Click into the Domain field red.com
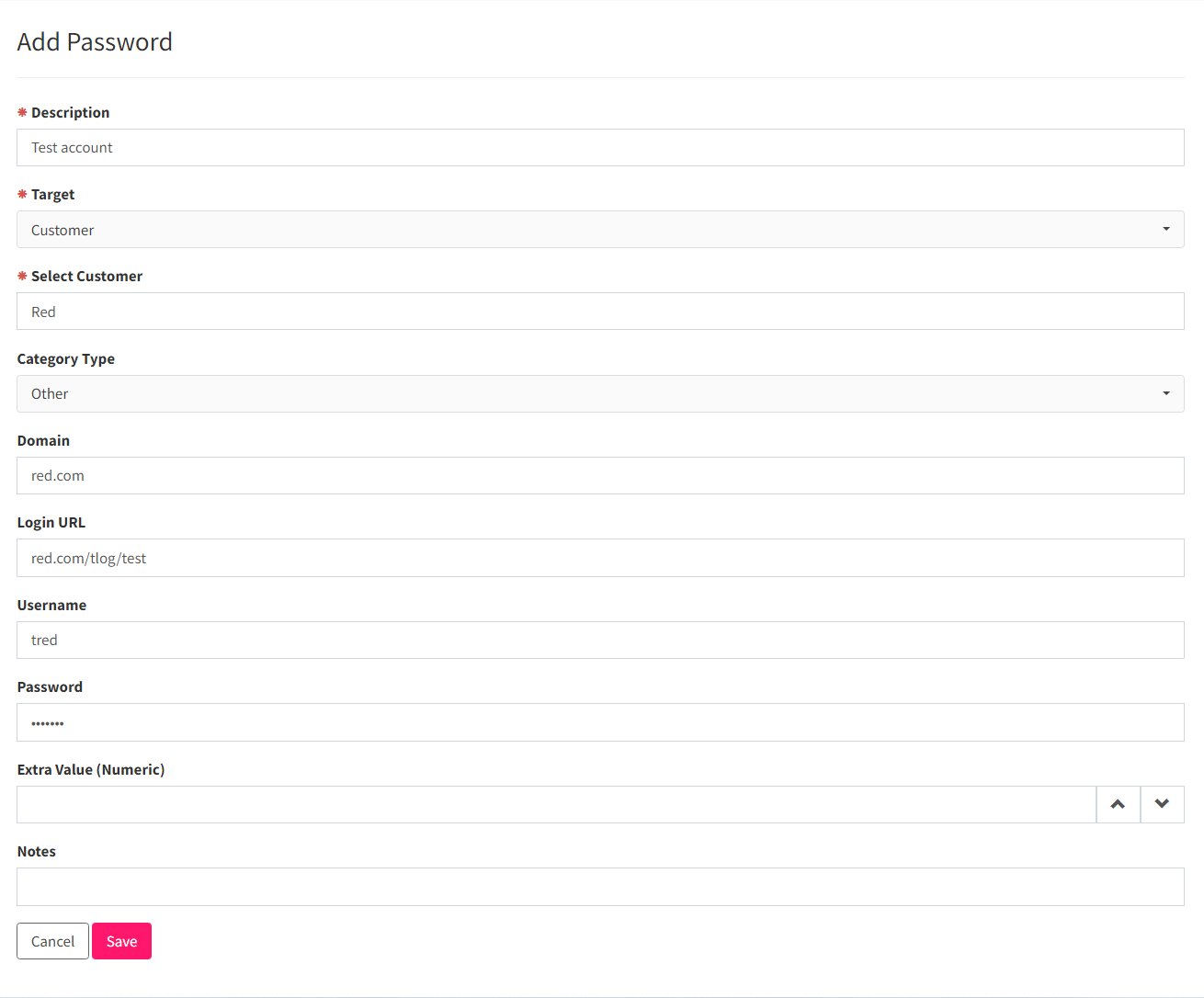 pyautogui.click(x=600, y=475)
